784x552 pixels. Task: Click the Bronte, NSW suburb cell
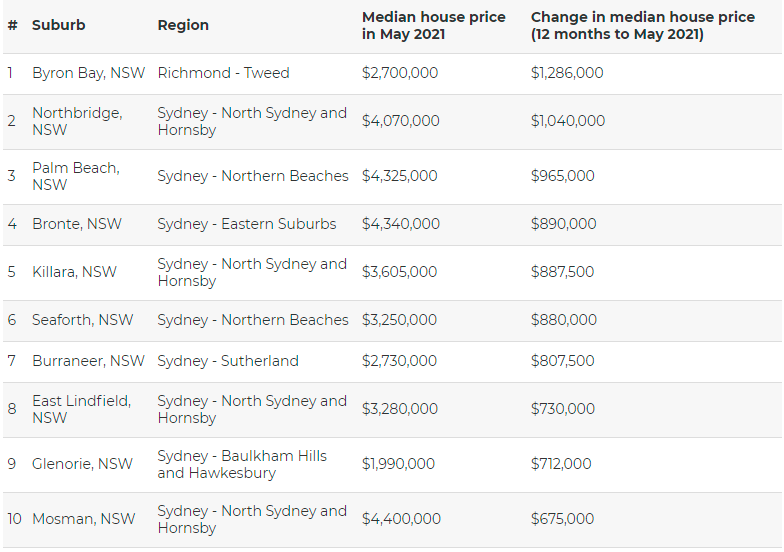point(77,224)
